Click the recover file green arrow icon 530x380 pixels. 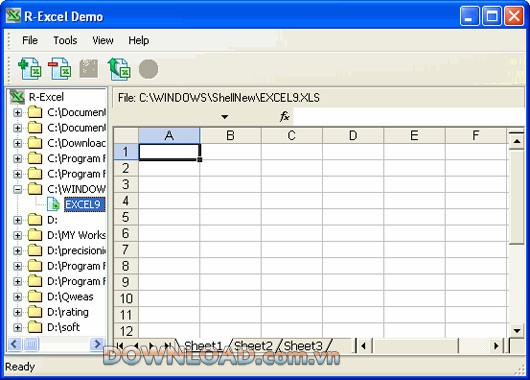coord(119,69)
